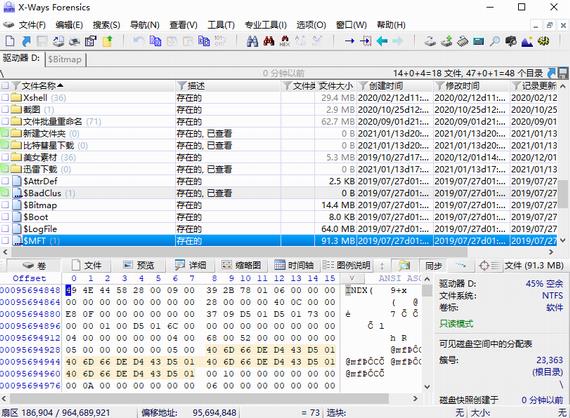Click the yellow folder icon in lower tab bar
This screenshot has height=418, width=570.
(x=404, y=265)
